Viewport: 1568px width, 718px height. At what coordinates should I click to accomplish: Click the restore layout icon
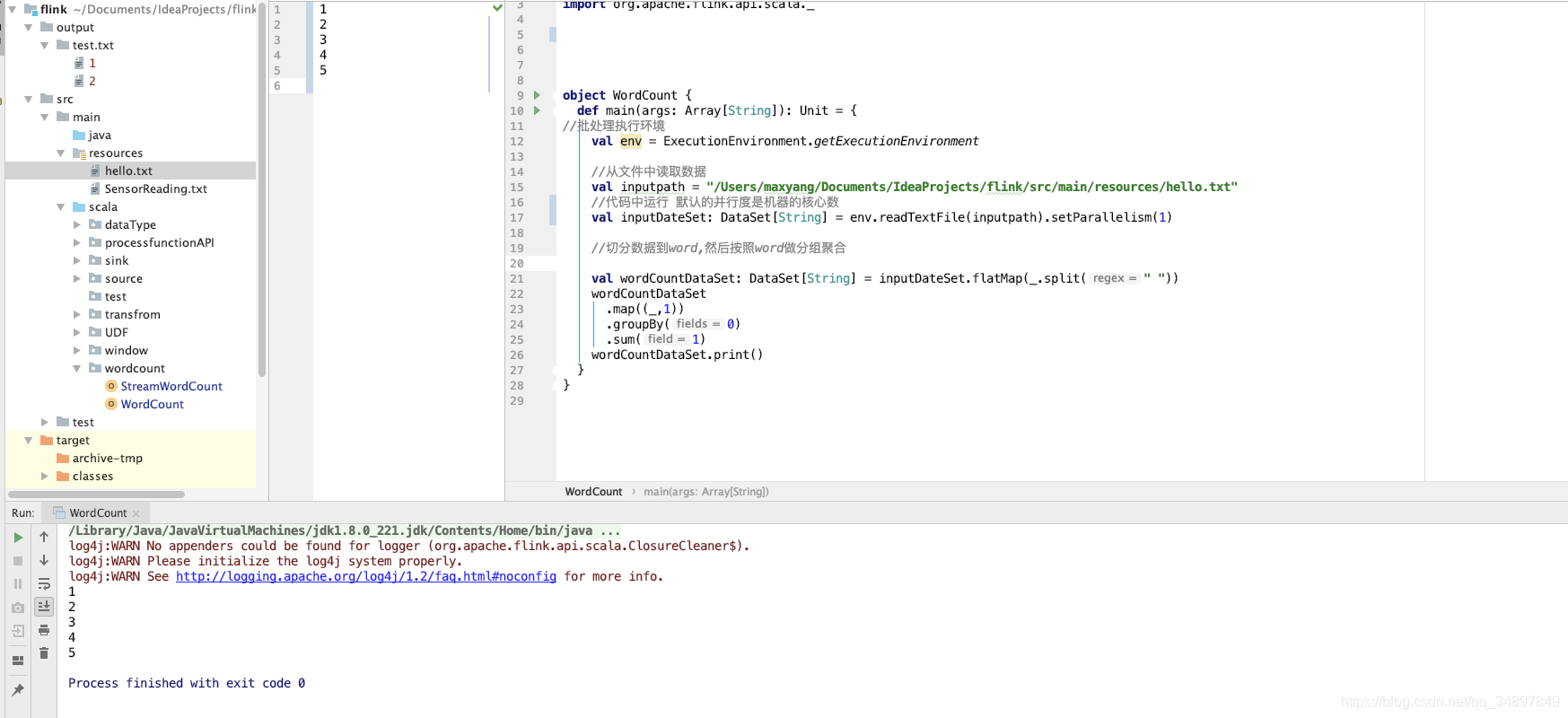(x=18, y=661)
